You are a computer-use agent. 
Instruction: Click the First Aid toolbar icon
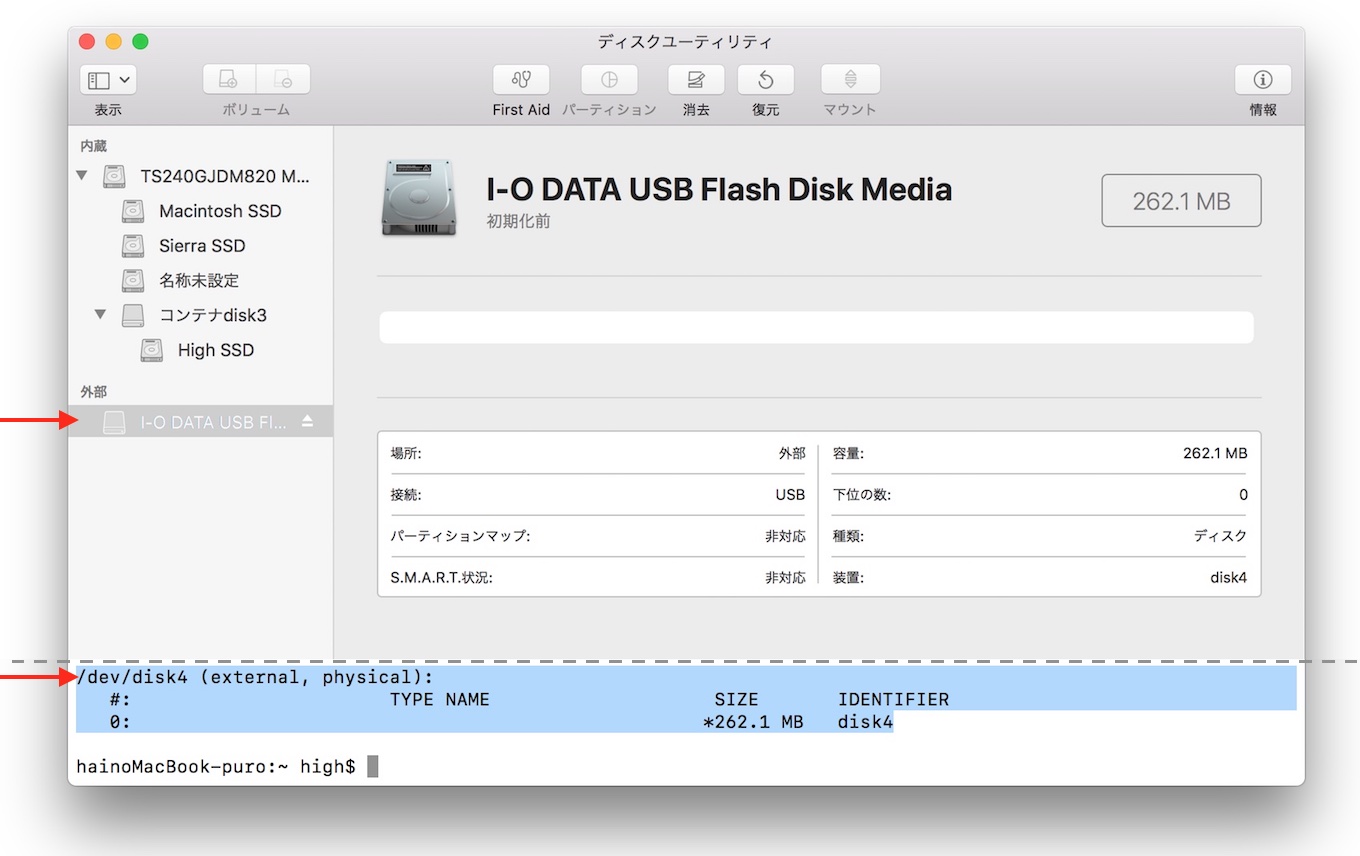[521, 80]
